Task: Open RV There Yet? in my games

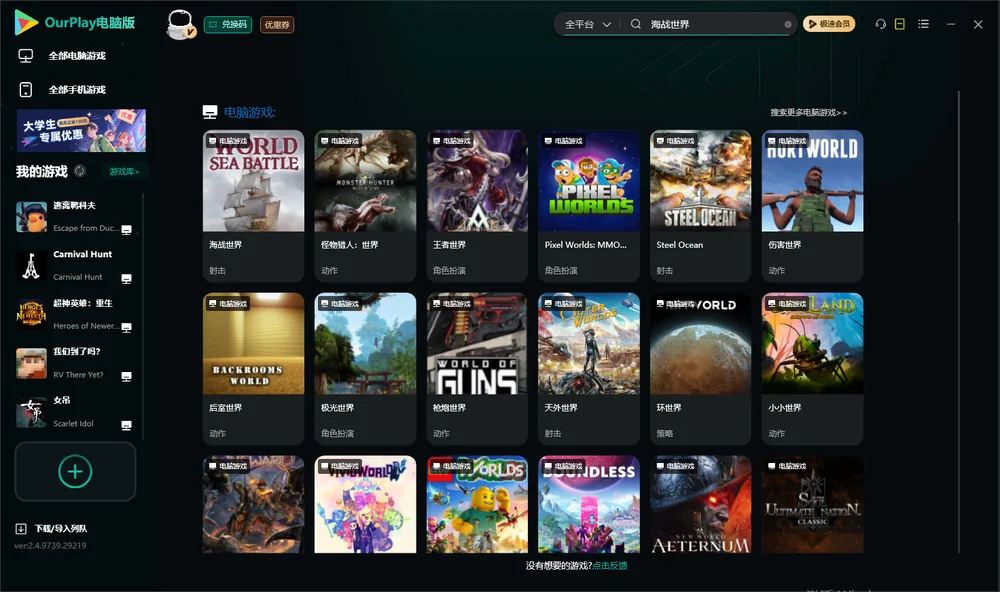Action: [75, 364]
